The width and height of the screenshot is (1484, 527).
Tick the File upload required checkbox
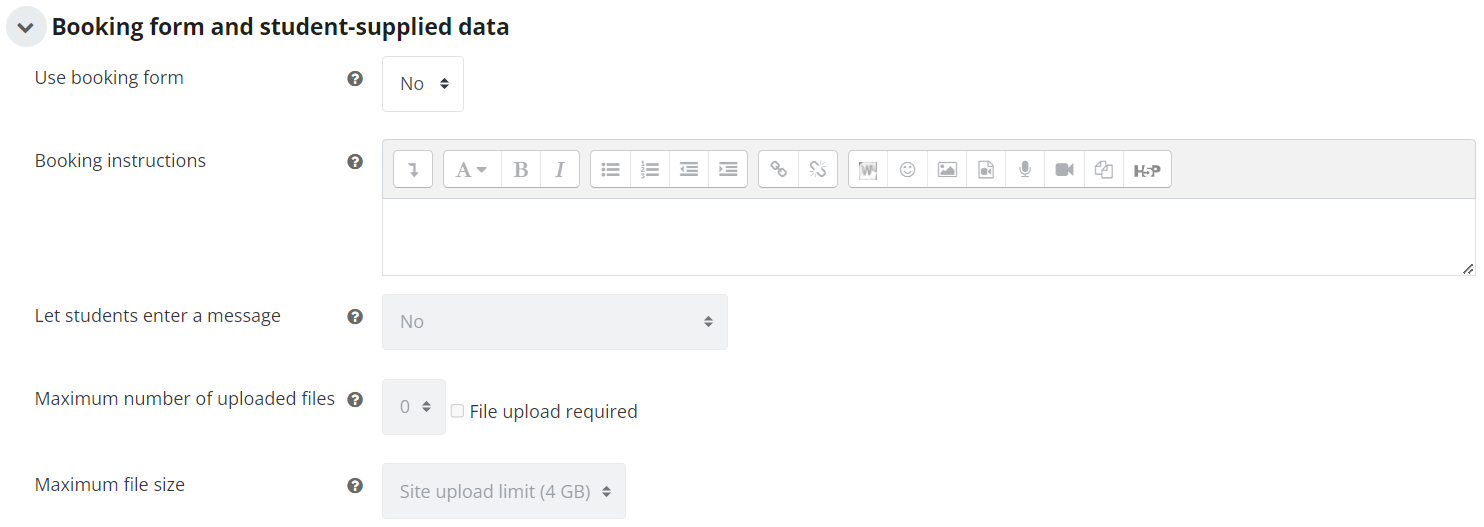point(457,411)
